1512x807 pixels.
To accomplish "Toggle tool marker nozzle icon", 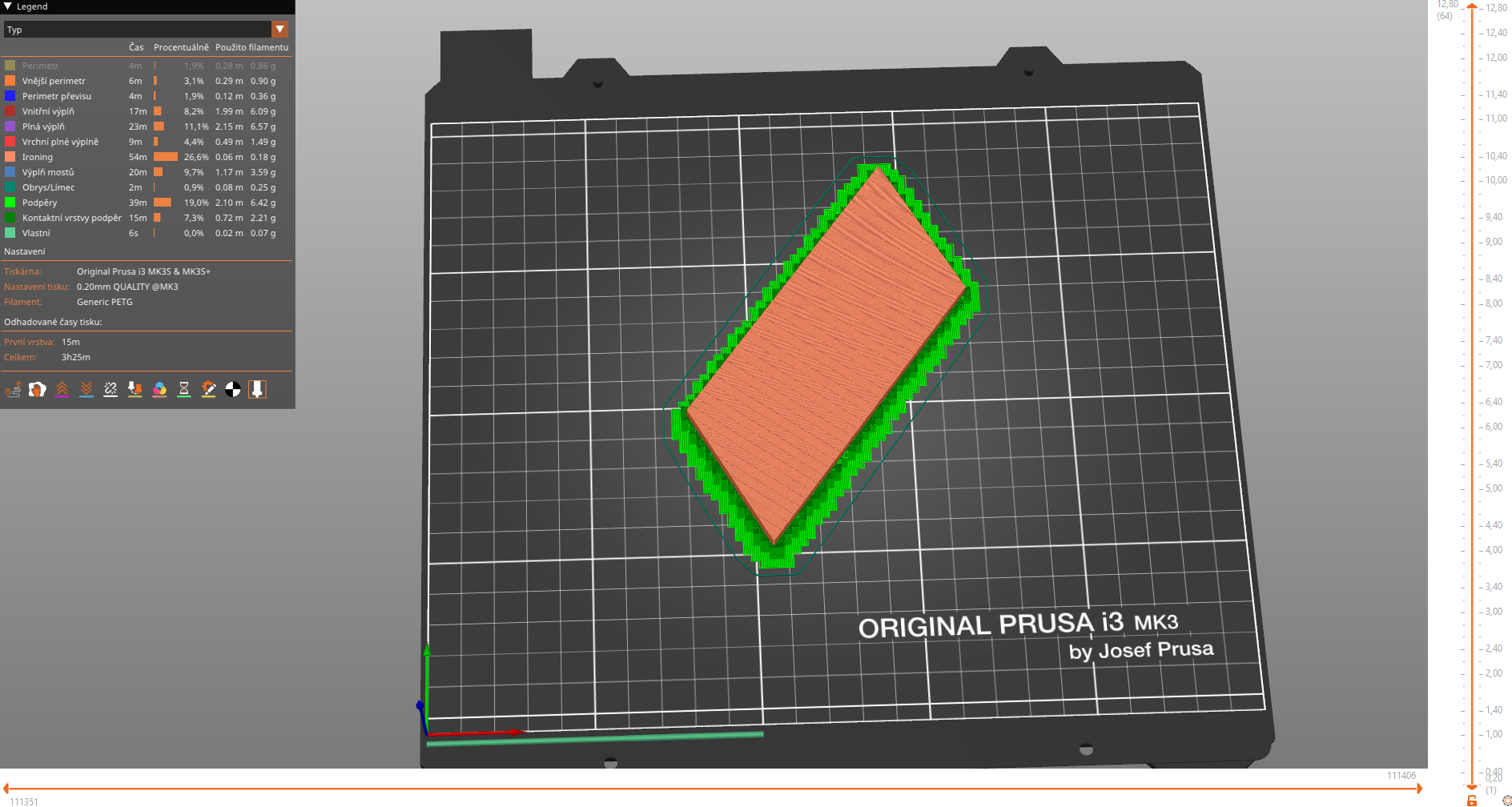I will pos(257,390).
